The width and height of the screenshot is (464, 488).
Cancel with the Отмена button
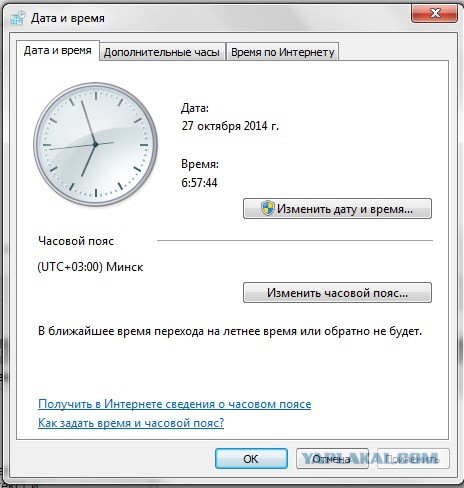click(x=332, y=459)
